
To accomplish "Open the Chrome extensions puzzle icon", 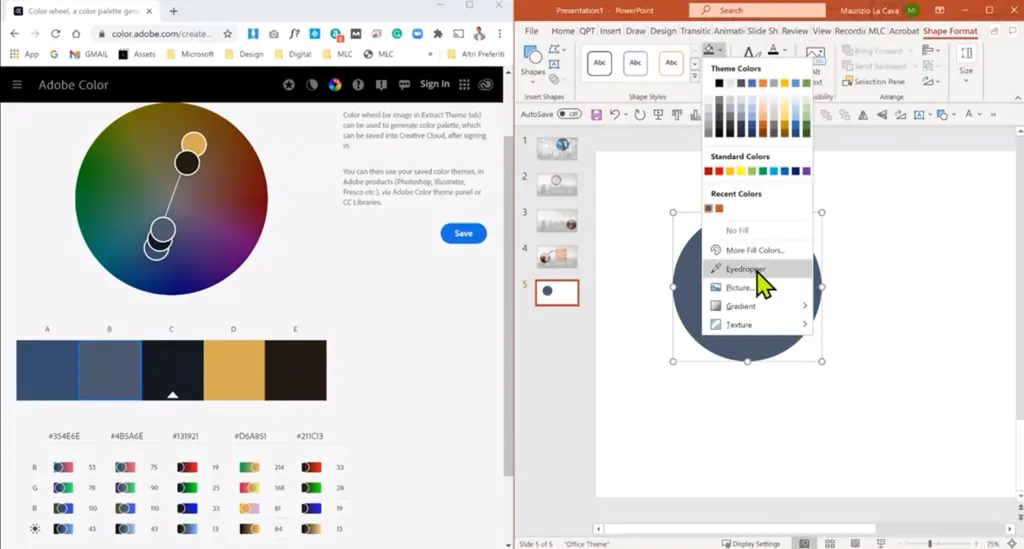I will (438, 34).
